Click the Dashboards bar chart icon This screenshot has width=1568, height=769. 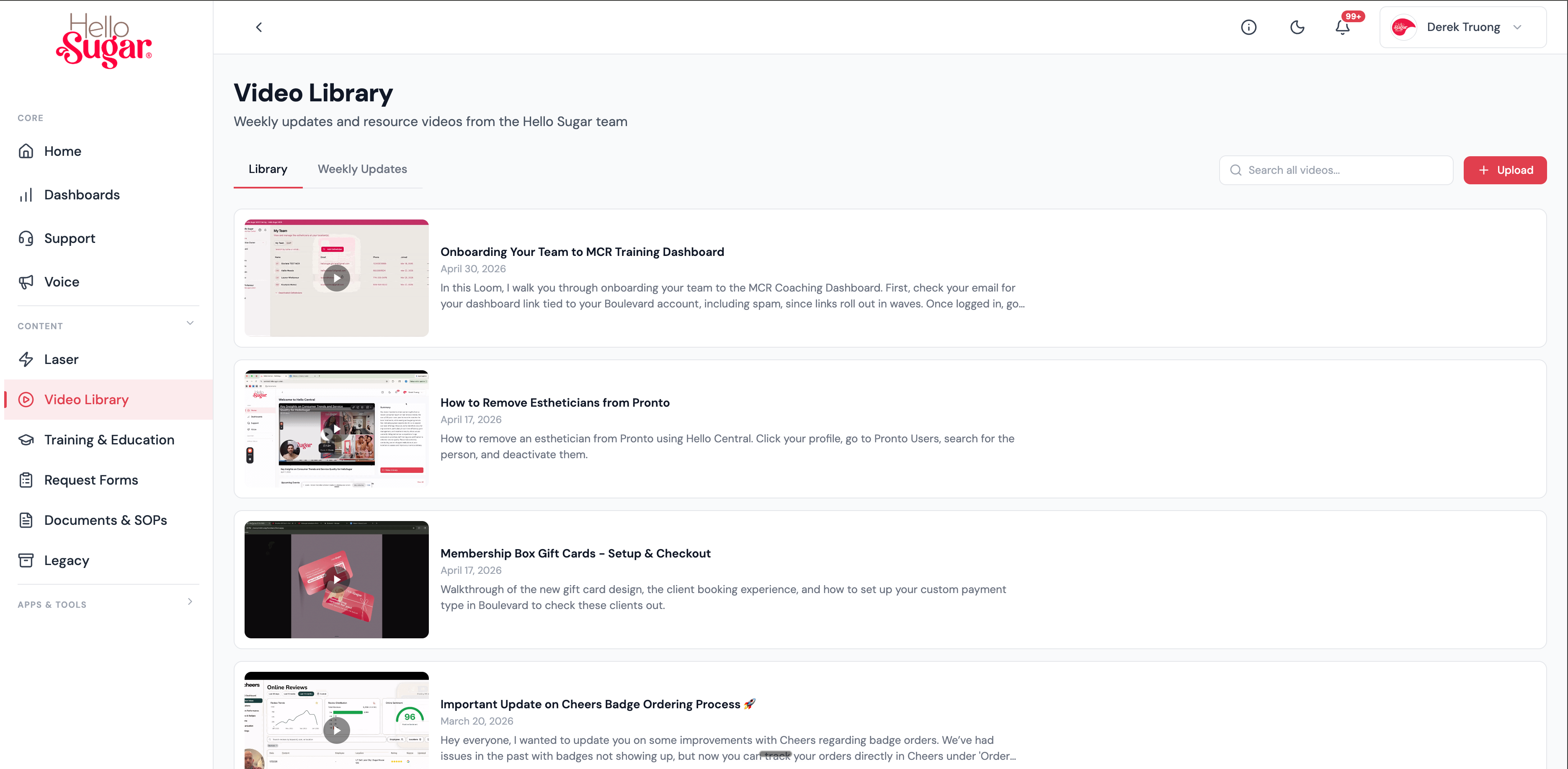(x=26, y=195)
